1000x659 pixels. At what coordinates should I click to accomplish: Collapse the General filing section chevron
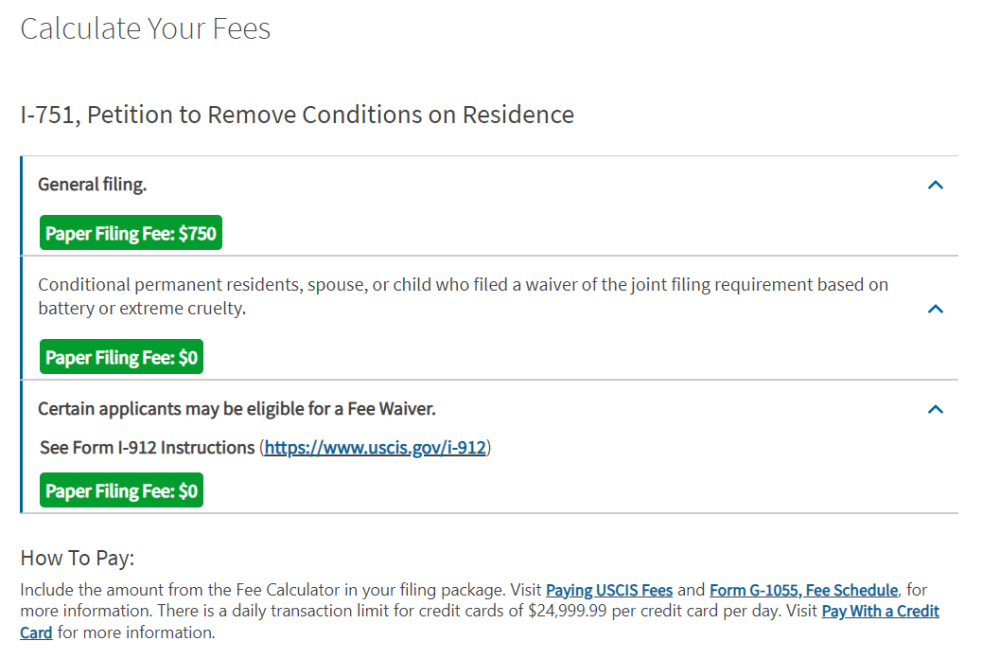pos(935,185)
